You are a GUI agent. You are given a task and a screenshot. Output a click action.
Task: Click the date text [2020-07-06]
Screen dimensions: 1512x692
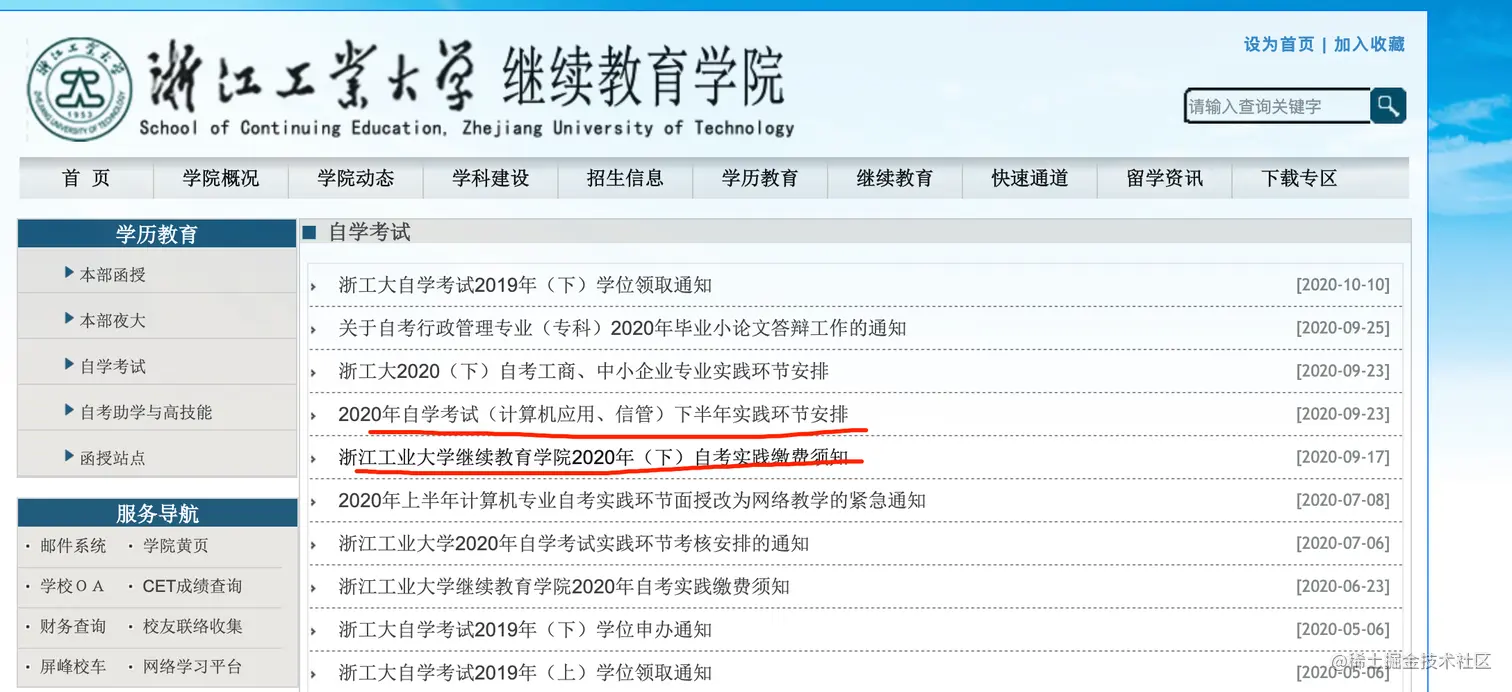coord(1343,544)
